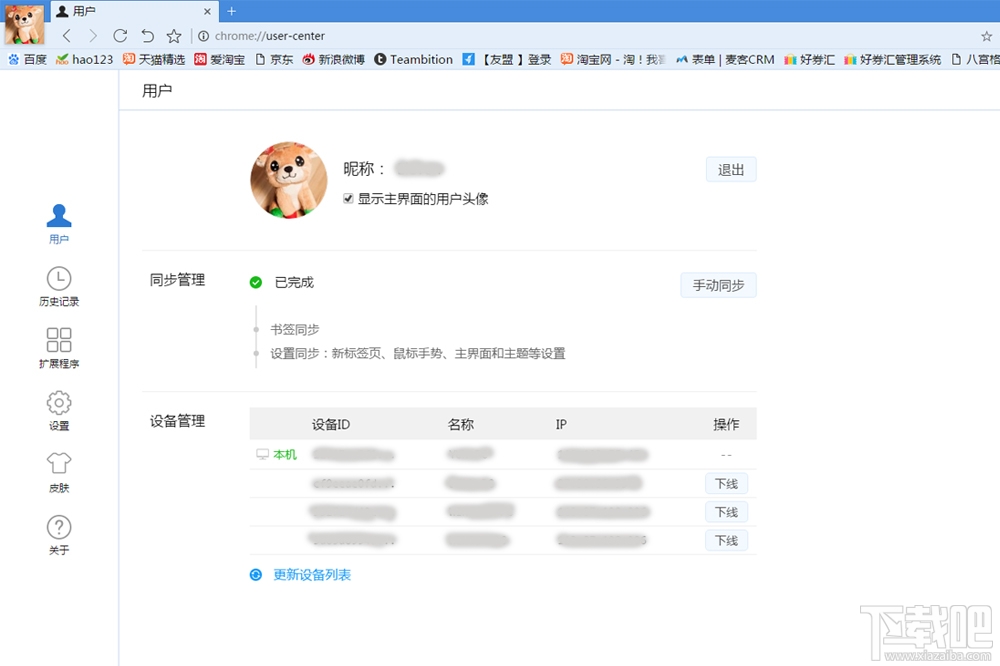Viewport: 1000px width, 666px height.
Task: Click the home icon next to refresh
Action: coord(146,35)
